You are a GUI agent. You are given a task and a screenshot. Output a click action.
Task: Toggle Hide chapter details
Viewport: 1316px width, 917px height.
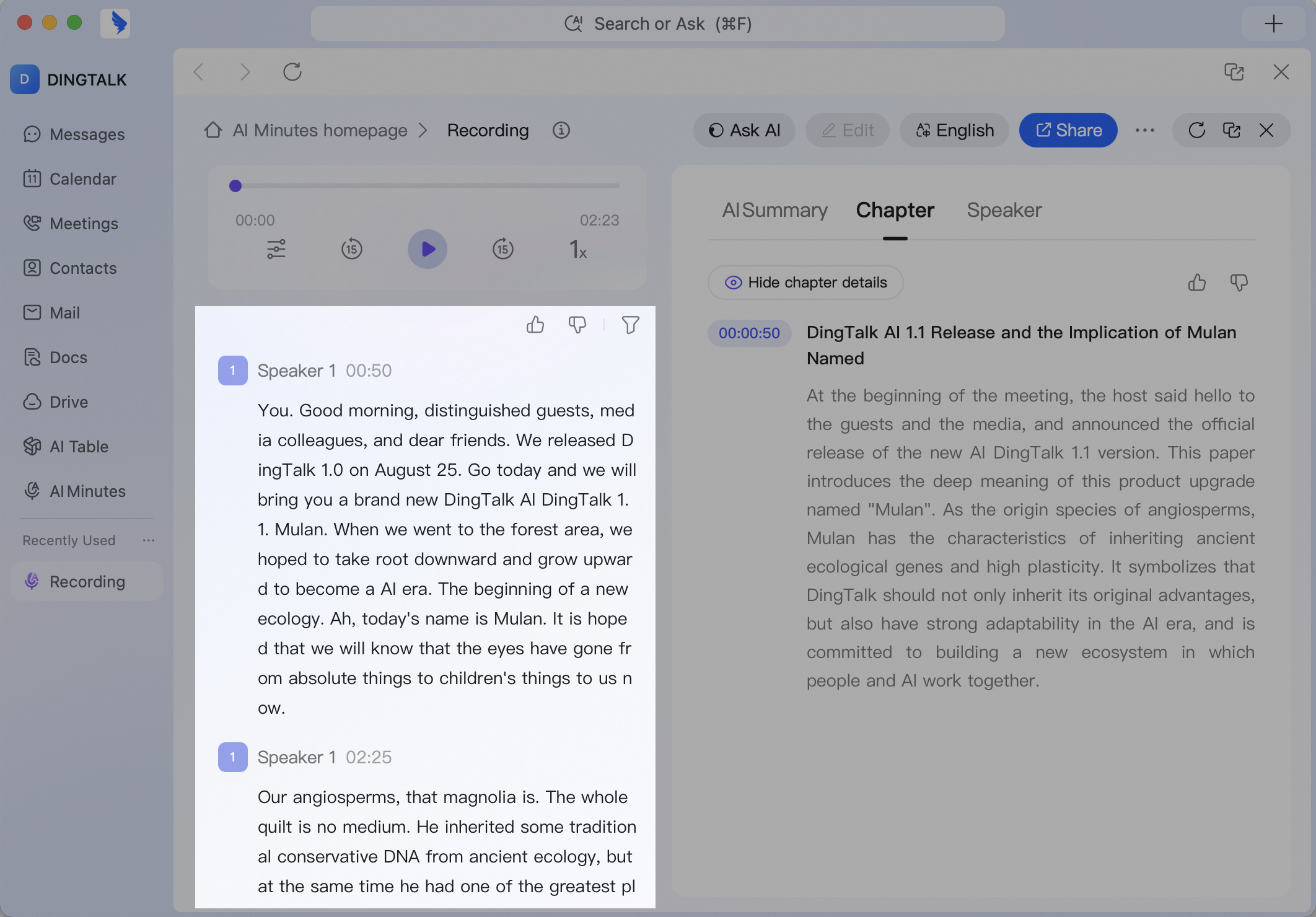tap(805, 283)
